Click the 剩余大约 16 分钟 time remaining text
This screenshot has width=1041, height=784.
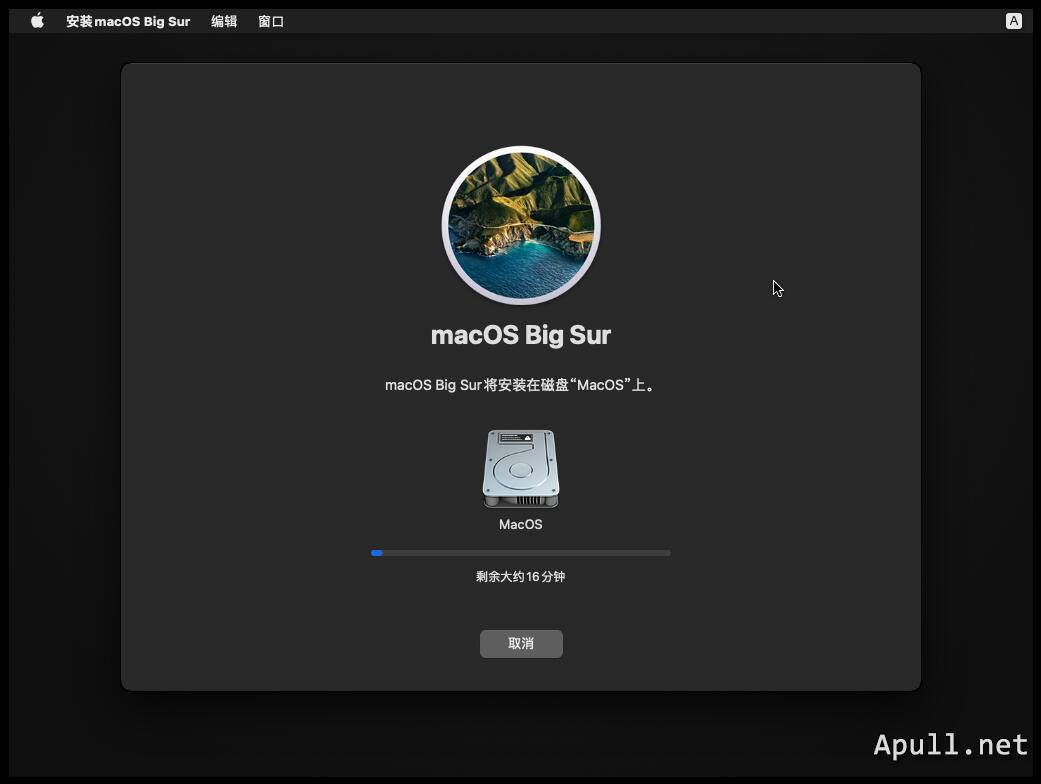click(x=520, y=577)
